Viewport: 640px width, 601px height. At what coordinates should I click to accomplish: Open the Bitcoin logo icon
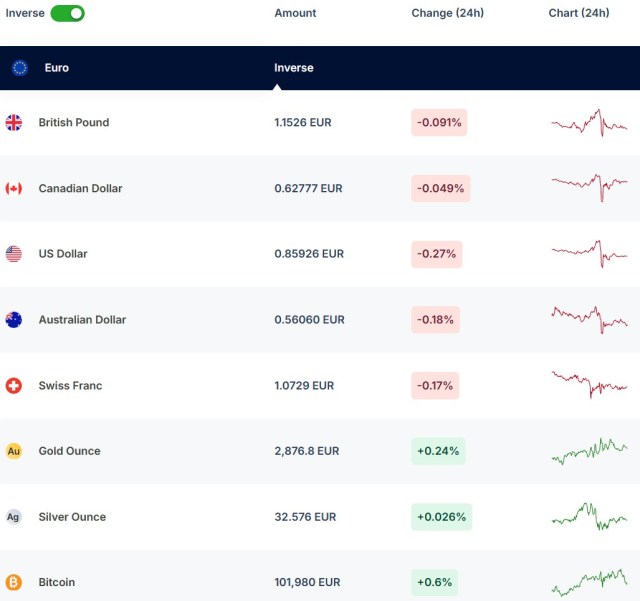point(14,582)
